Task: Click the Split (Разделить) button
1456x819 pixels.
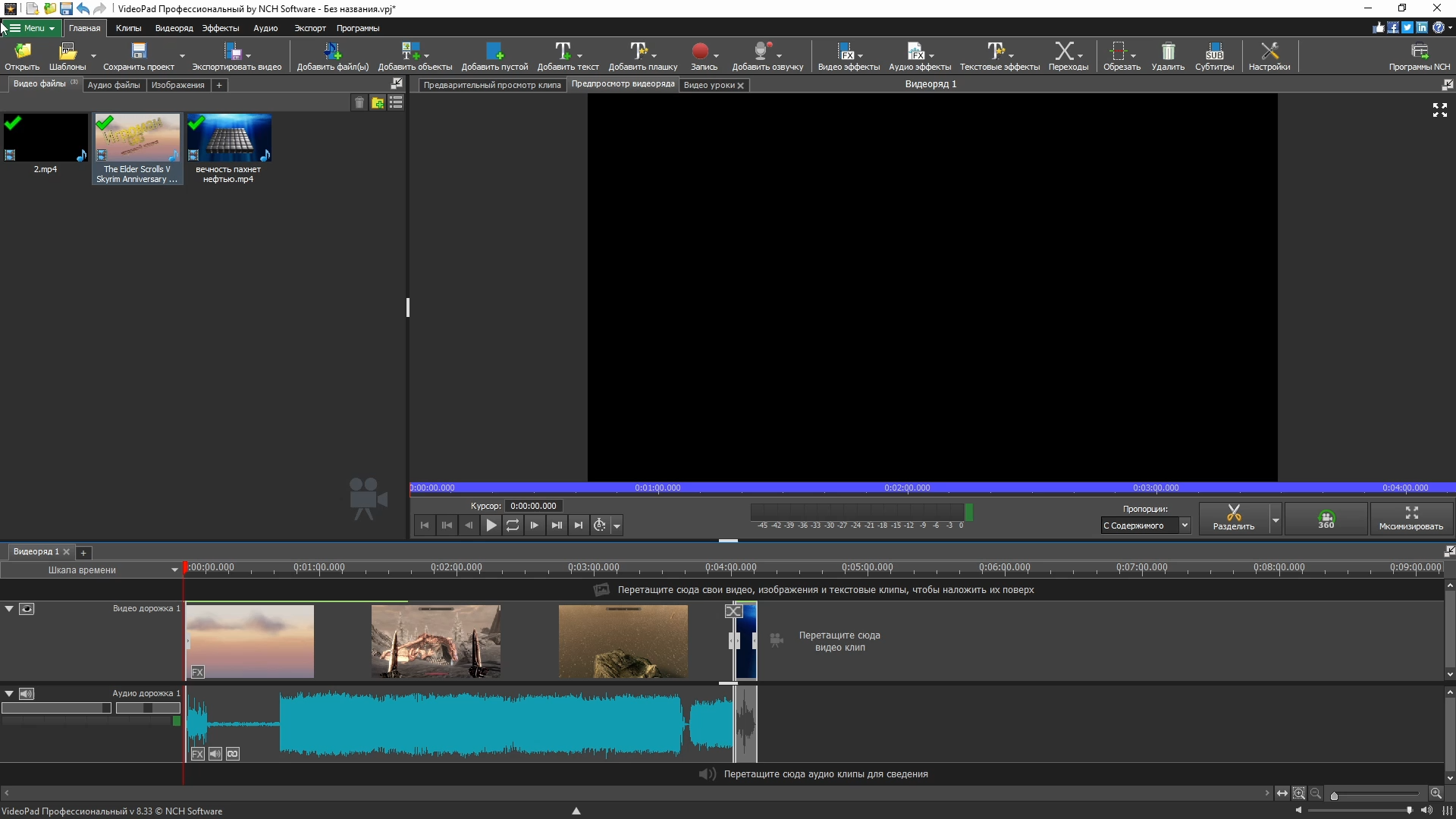Action: [x=1234, y=519]
